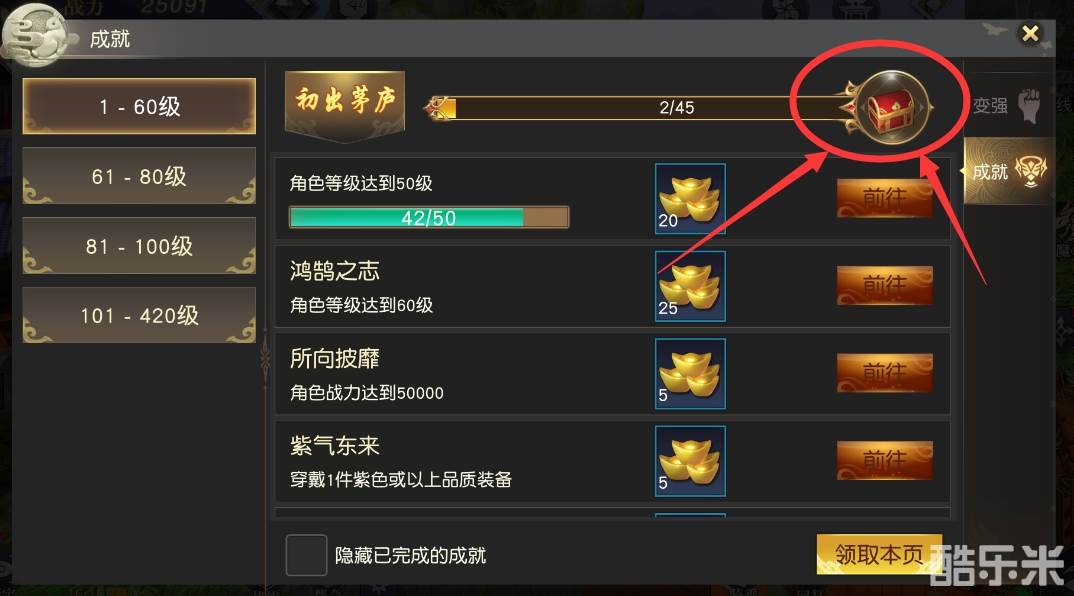Screen dimensions: 1074x596
Task: Click 前往 for 鸿鹄之志 achievement
Action: [x=884, y=286]
